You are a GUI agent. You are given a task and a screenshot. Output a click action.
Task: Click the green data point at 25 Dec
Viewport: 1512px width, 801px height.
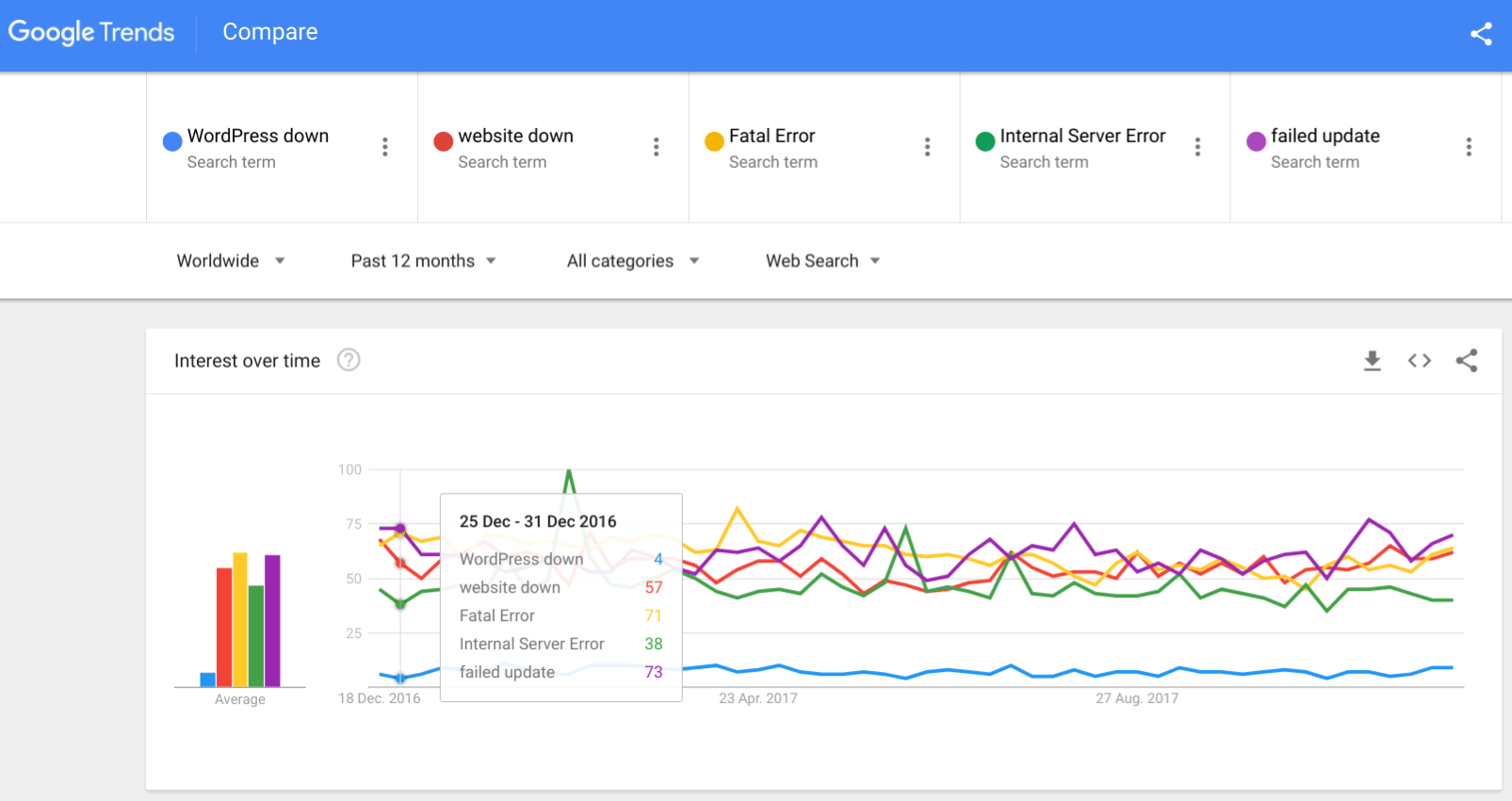pos(400,604)
